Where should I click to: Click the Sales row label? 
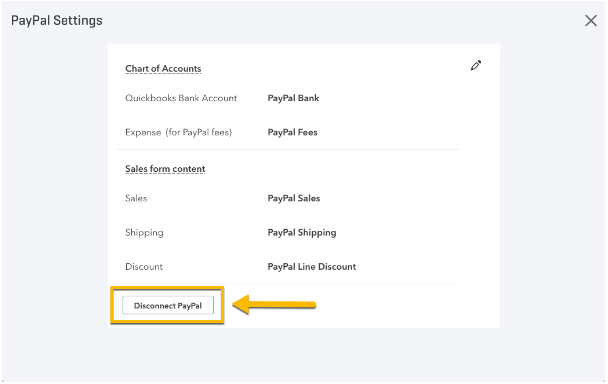click(x=136, y=198)
